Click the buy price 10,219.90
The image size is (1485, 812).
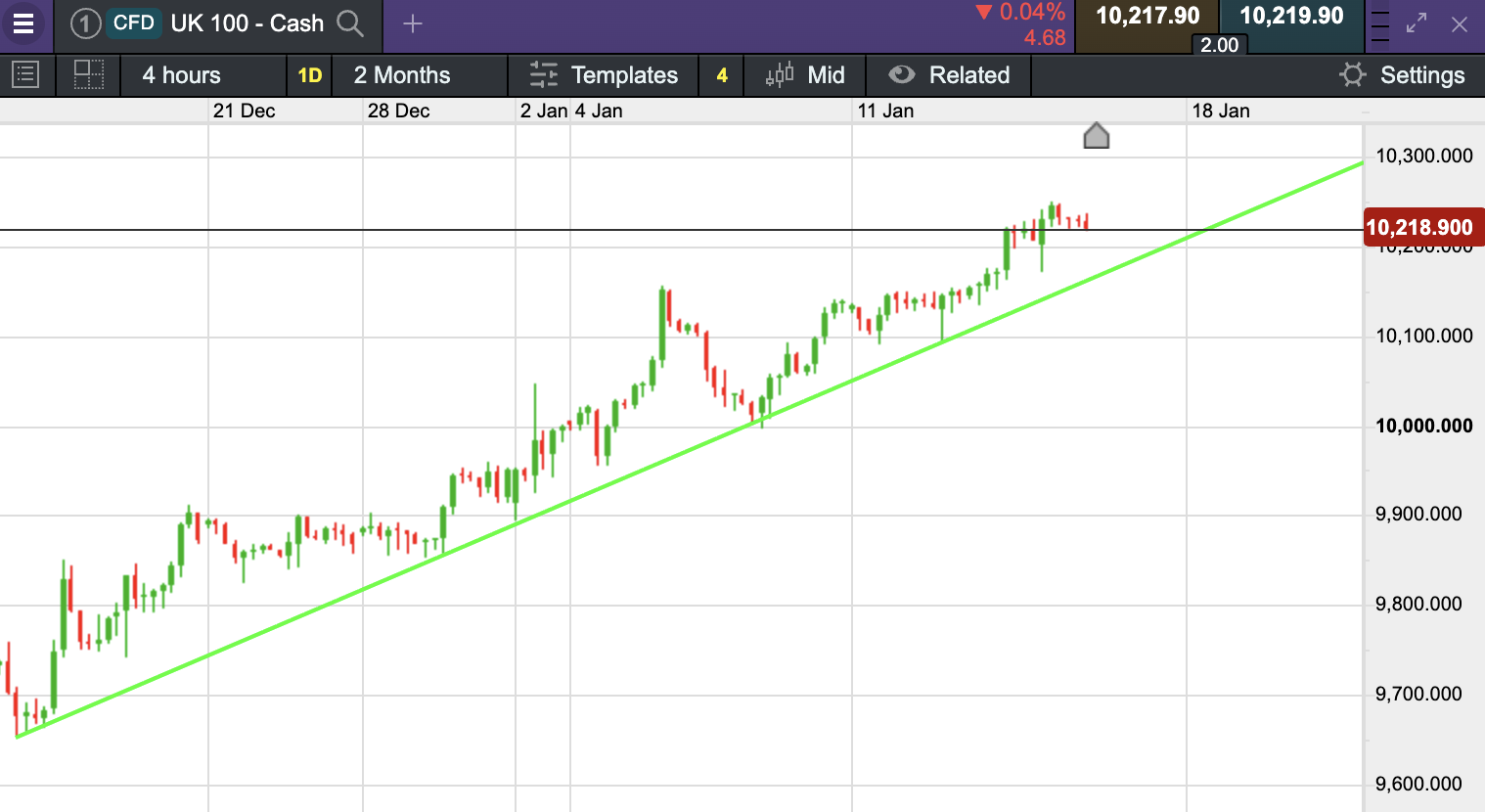[1292, 17]
